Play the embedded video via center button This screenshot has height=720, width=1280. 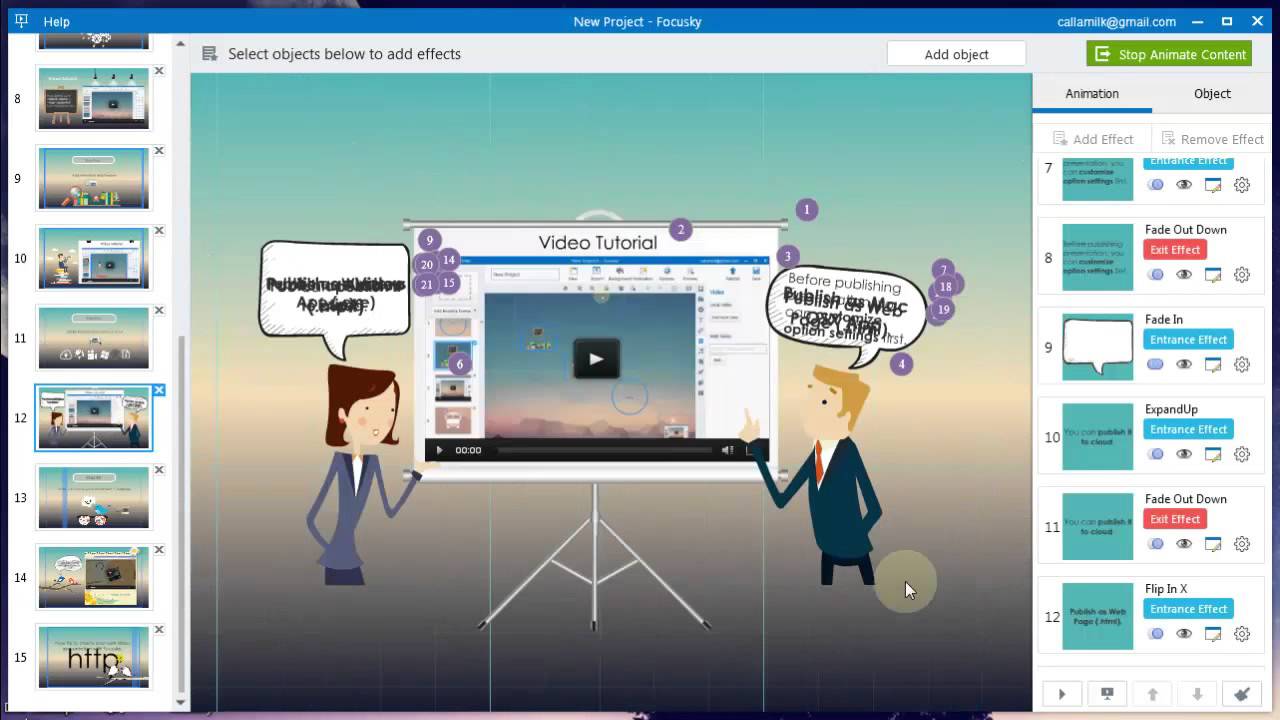(x=596, y=359)
